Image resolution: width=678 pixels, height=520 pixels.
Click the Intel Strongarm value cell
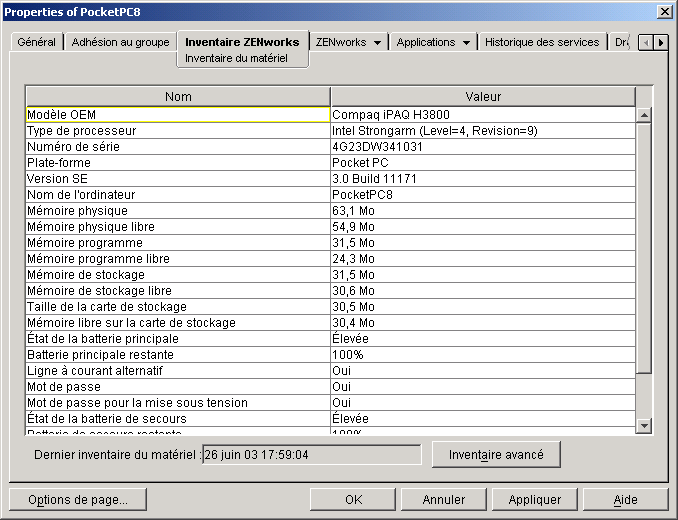(x=483, y=131)
